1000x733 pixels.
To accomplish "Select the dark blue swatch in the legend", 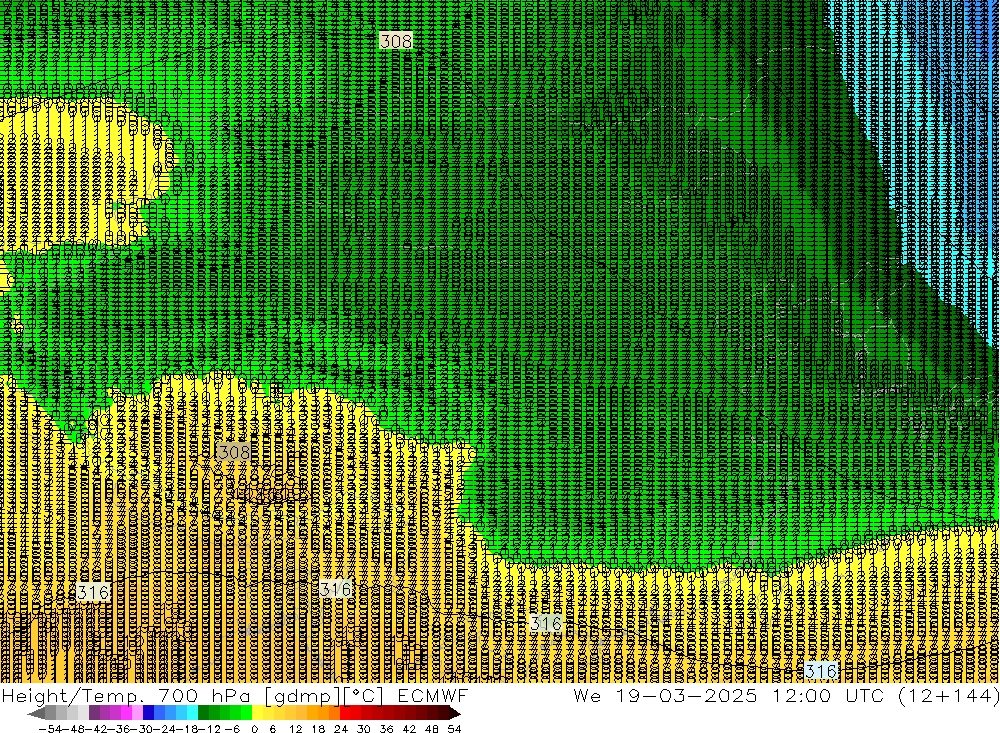I will click(x=149, y=713).
